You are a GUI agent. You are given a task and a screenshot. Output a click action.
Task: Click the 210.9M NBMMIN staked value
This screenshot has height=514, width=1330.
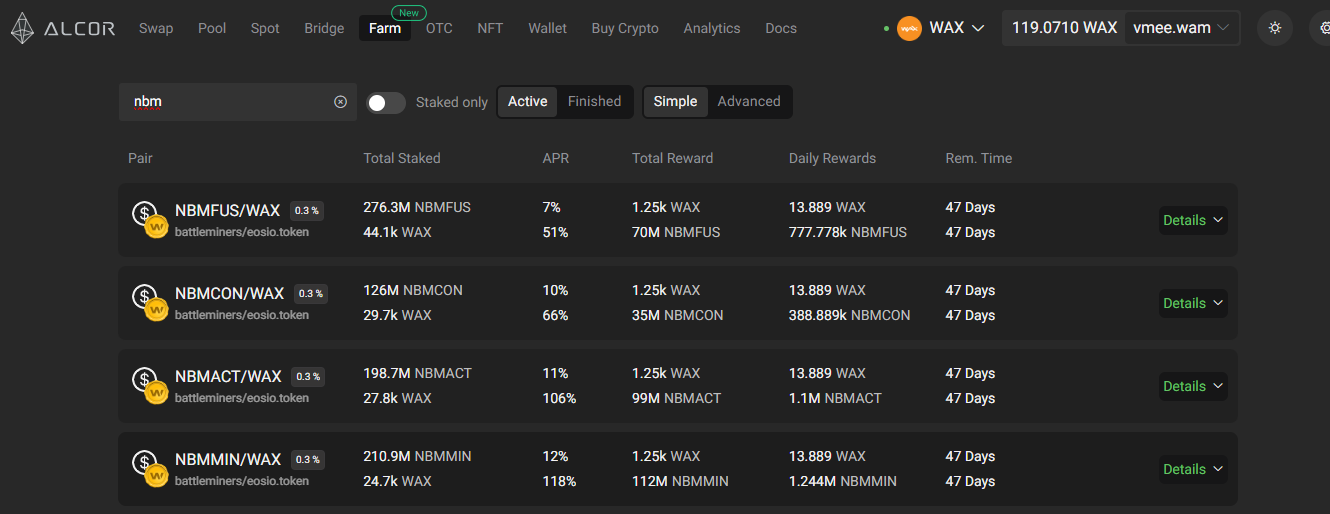[417, 456]
